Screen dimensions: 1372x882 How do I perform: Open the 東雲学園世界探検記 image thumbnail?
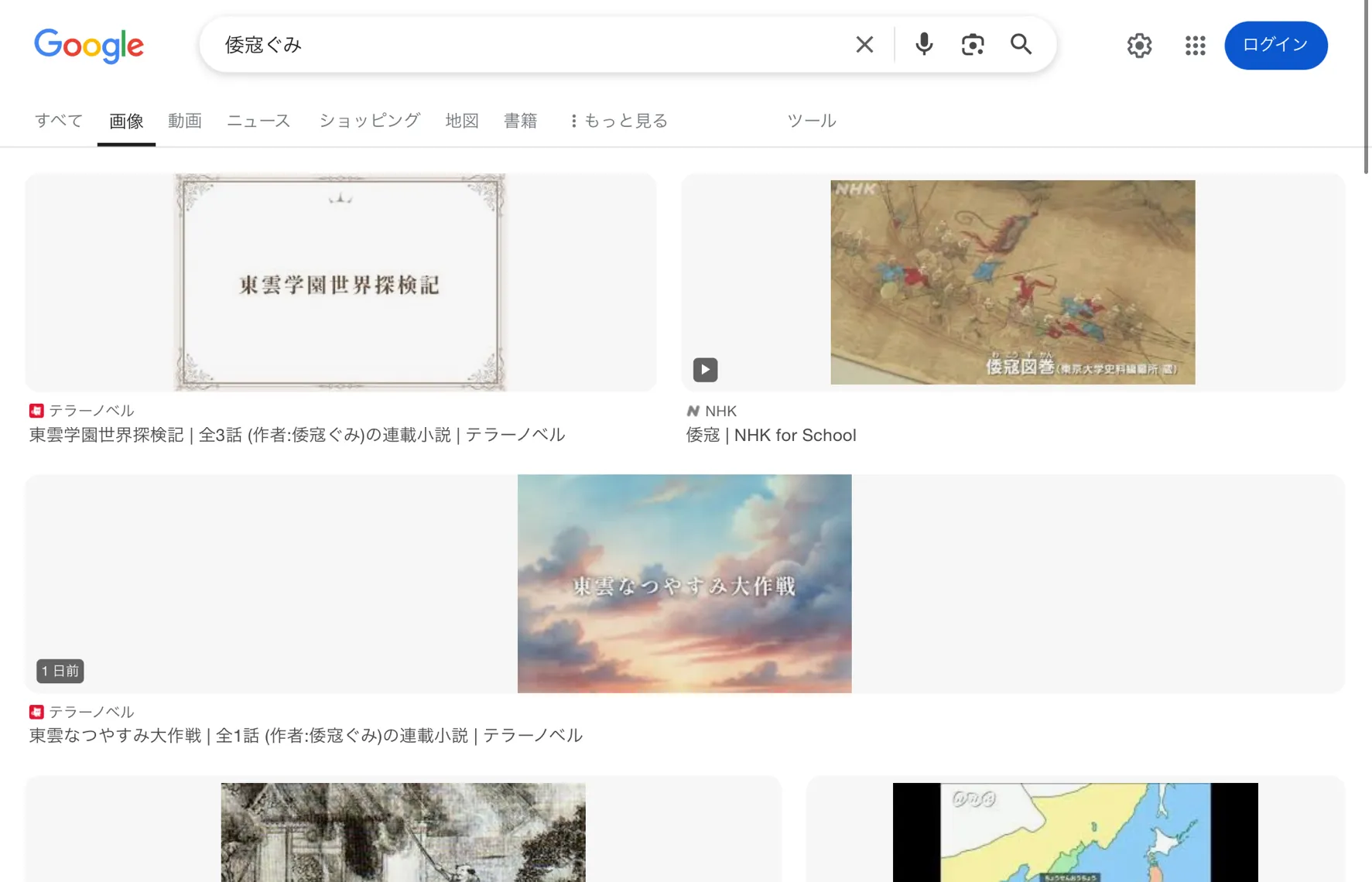(x=340, y=282)
